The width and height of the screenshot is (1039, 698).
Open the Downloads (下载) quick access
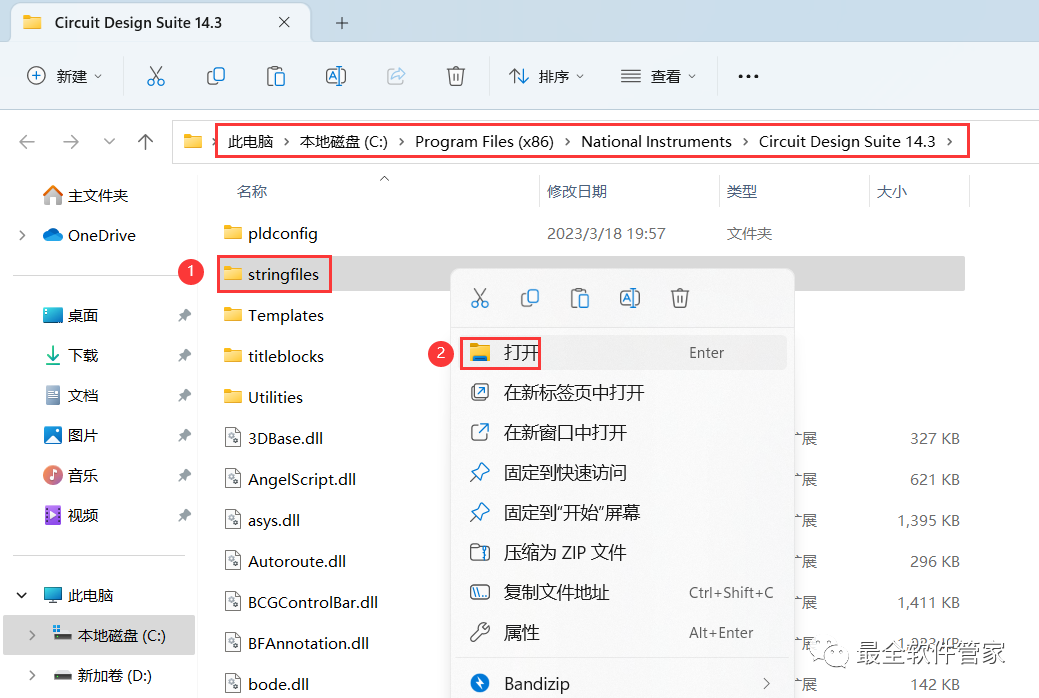click(70, 355)
